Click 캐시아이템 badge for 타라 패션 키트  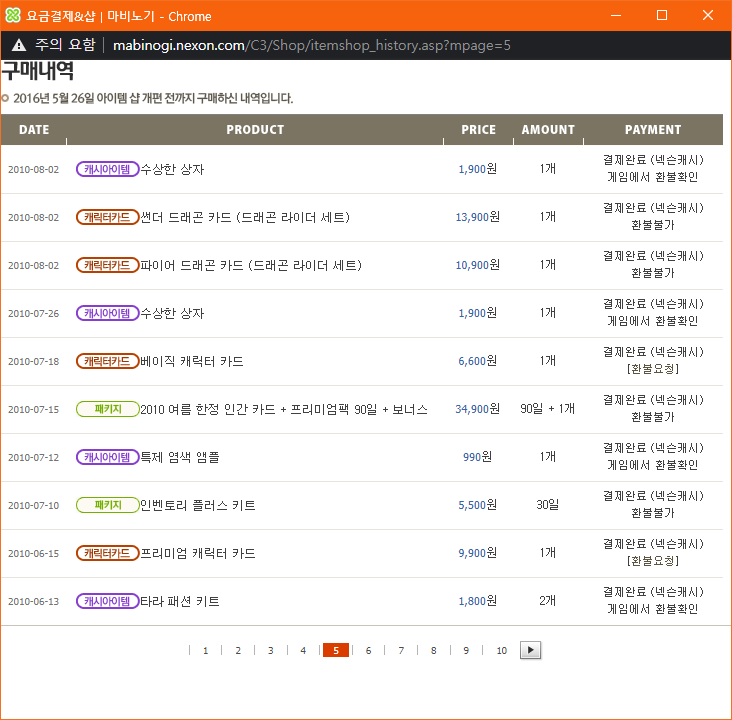[107, 601]
